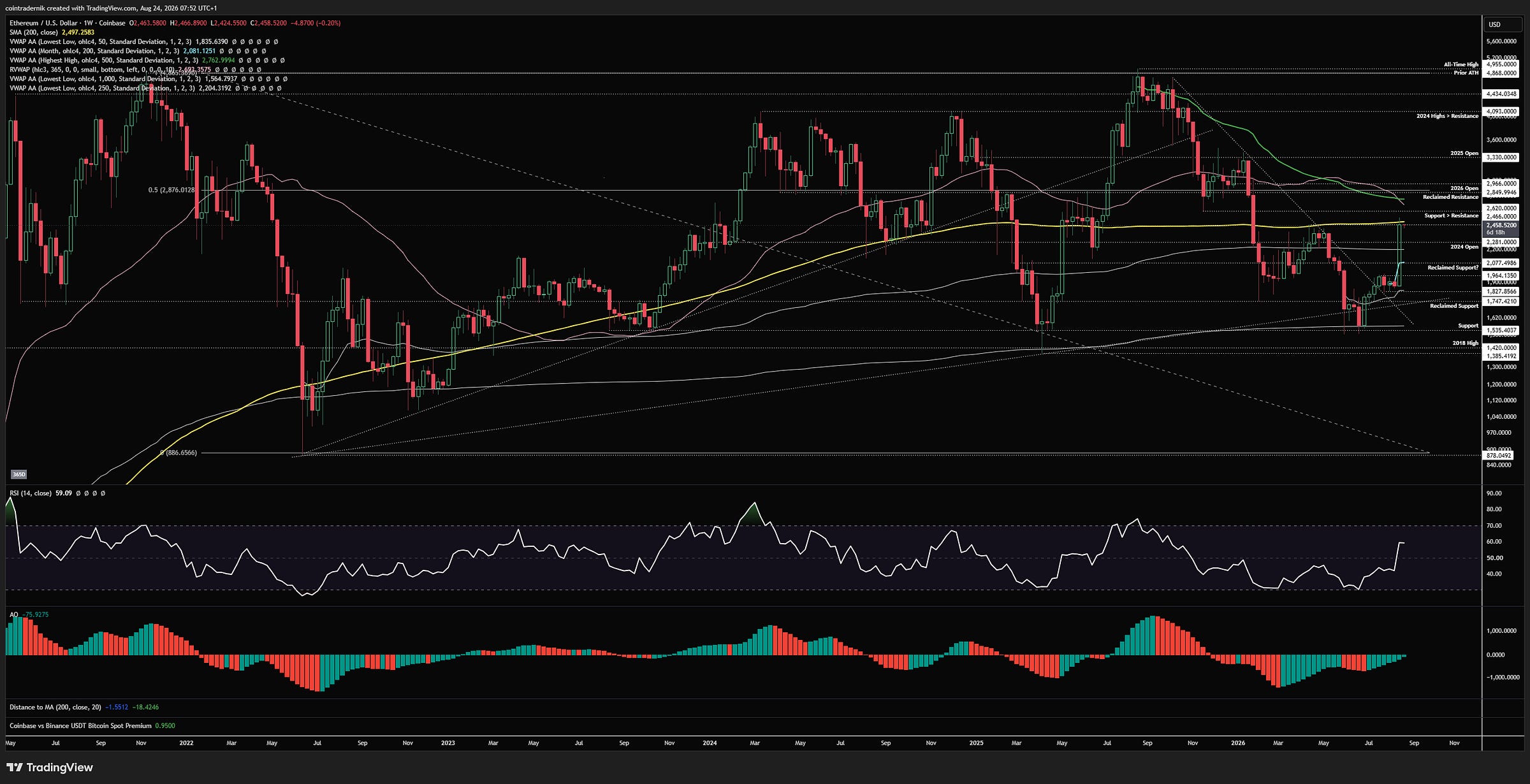Click the 2026 Open level label
Image resolution: width=1530 pixels, height=784 pixels.
[1464, 188]
